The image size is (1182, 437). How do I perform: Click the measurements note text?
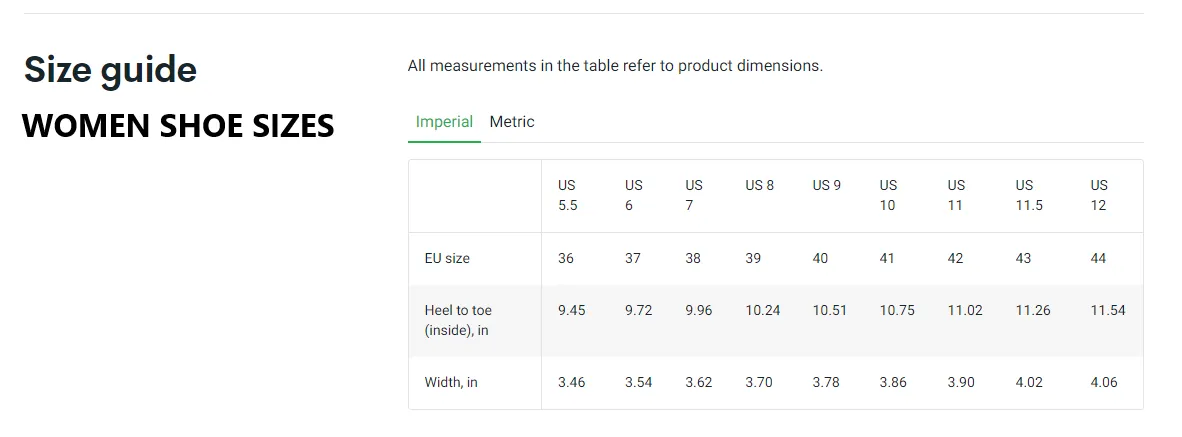[x=615, y=66]
